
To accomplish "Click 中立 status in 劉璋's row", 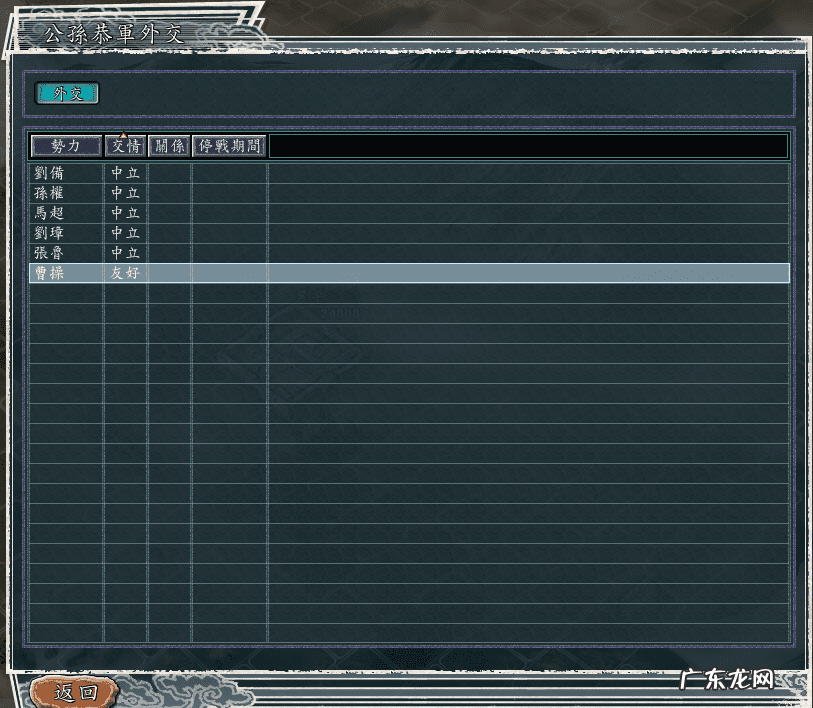I will (x=125, y=233).
